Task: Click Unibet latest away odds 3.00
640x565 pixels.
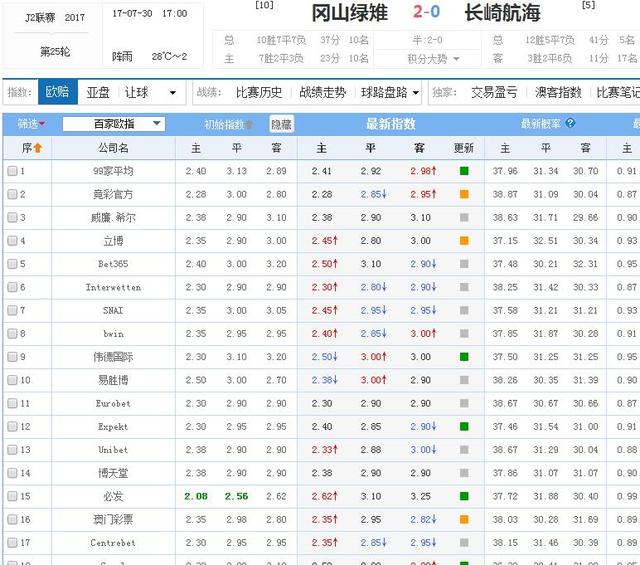Action: pyautogui.click(x=423, y=450)
